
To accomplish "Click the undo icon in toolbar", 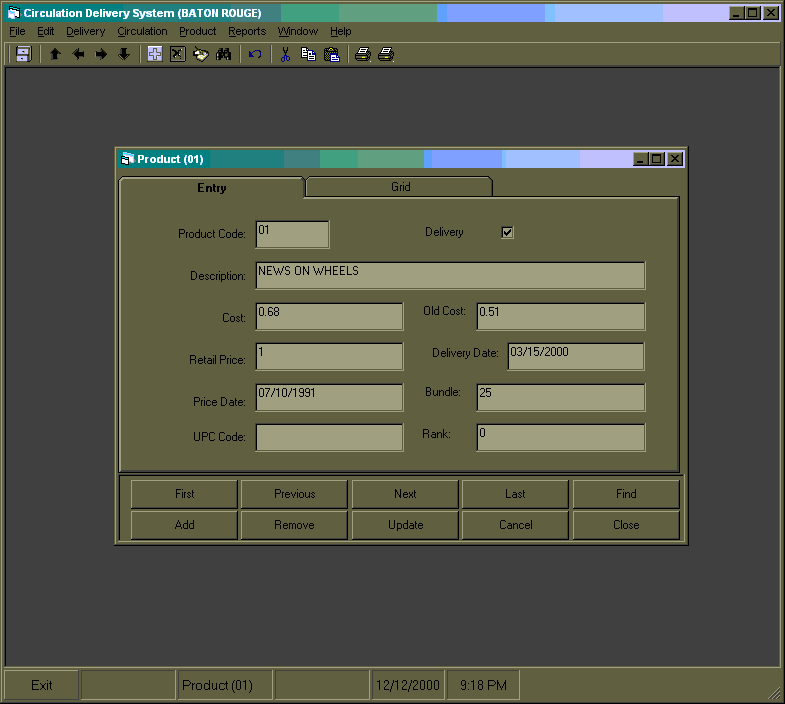I will click(x=255, y=54).
